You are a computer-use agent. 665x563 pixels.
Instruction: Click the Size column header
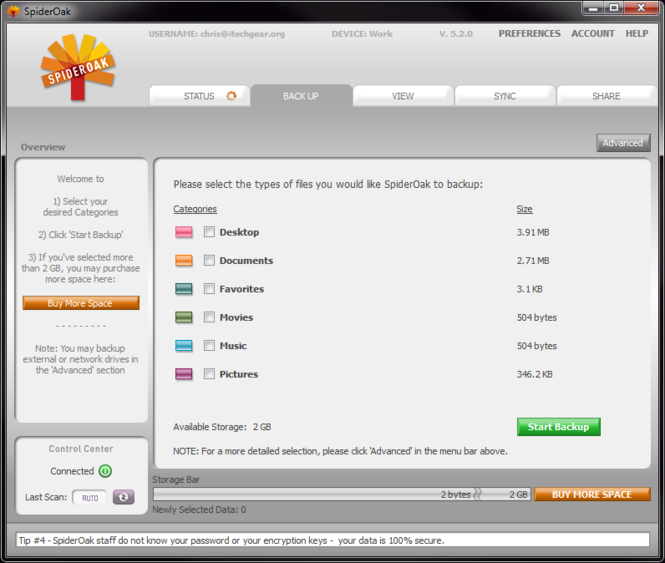[x=524, y=209]
